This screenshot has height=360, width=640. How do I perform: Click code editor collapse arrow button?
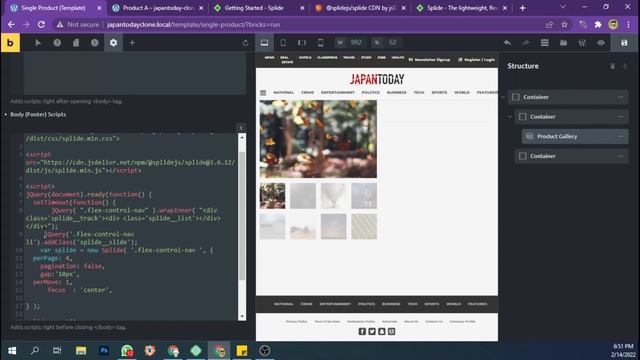(x=241, y=128)
